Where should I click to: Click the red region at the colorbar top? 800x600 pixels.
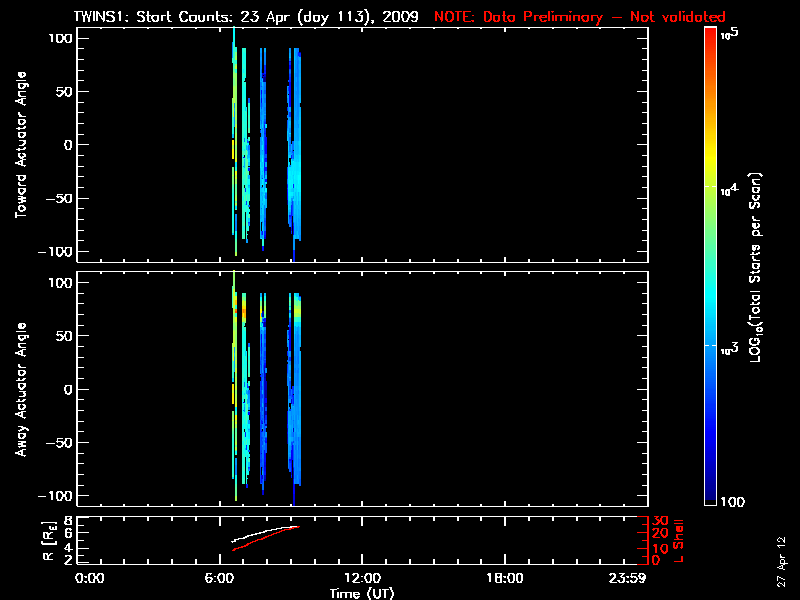pyautogui.click(x=710, y=38)
